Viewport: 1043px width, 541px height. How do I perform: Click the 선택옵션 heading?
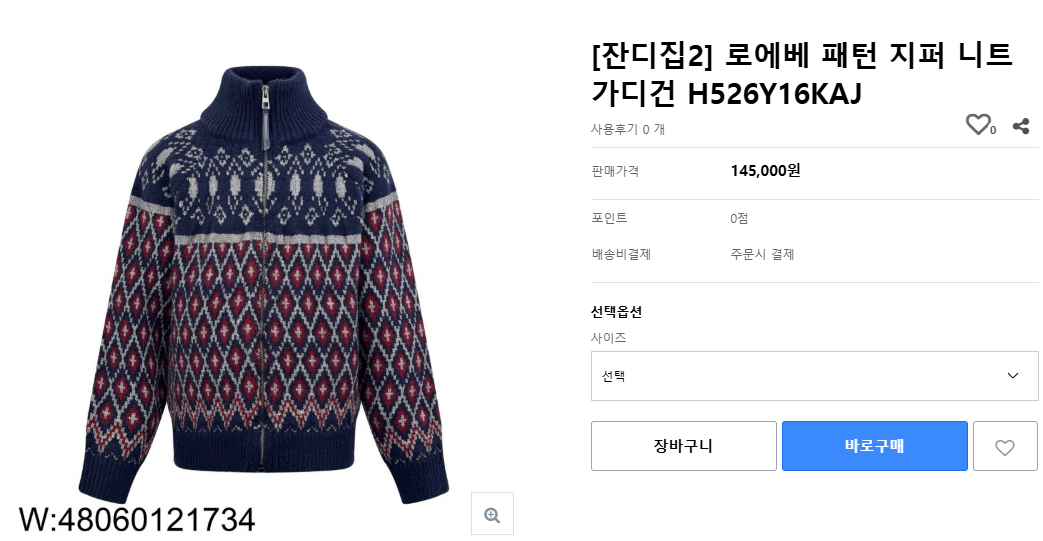point(616,312)
